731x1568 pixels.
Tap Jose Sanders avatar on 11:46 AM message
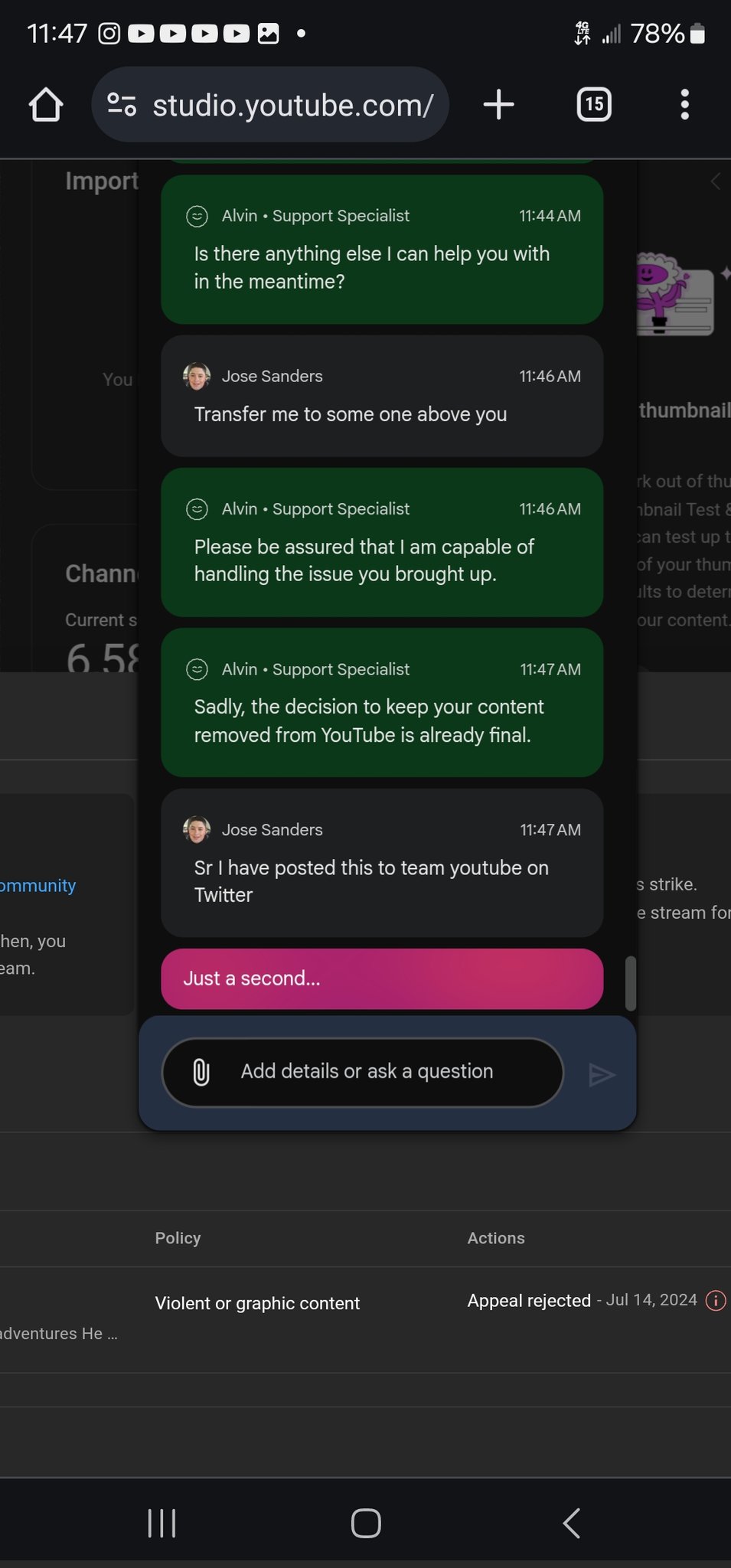pos(197,376)
